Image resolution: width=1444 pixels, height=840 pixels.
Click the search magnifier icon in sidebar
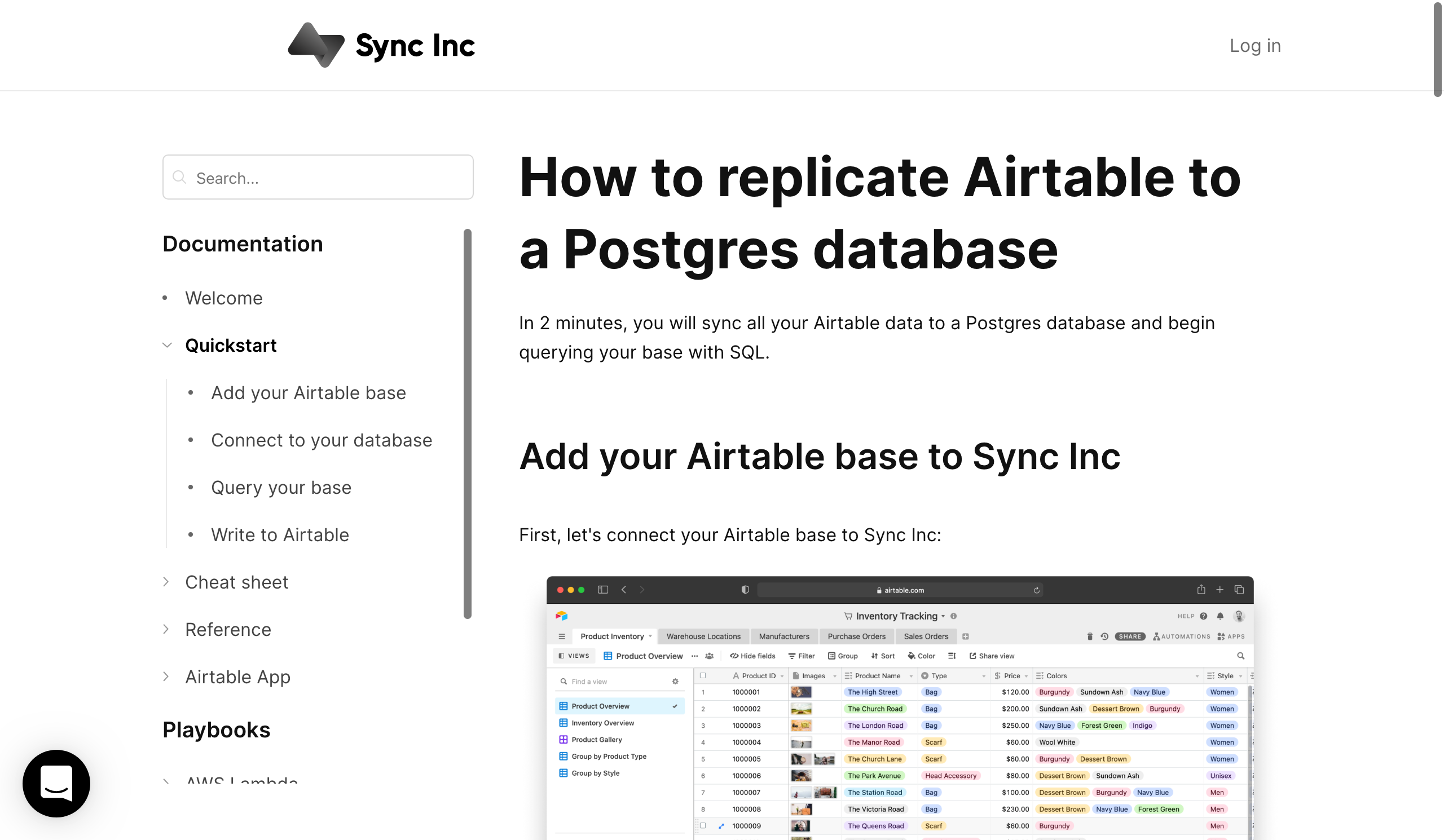[179, 178]
